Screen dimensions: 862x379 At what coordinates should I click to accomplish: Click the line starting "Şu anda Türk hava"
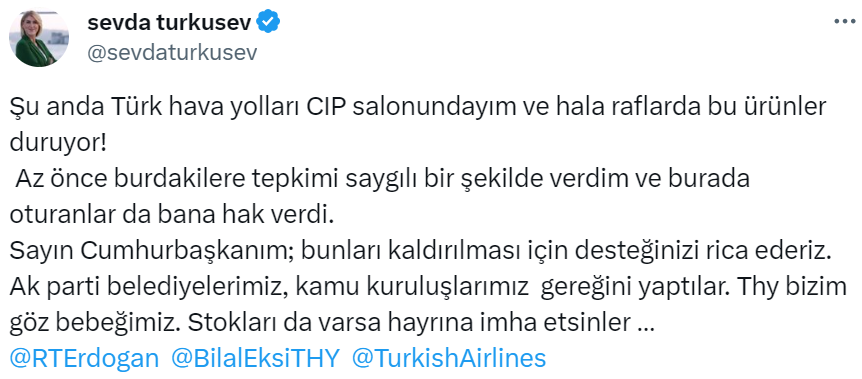[x=418, y=108]
